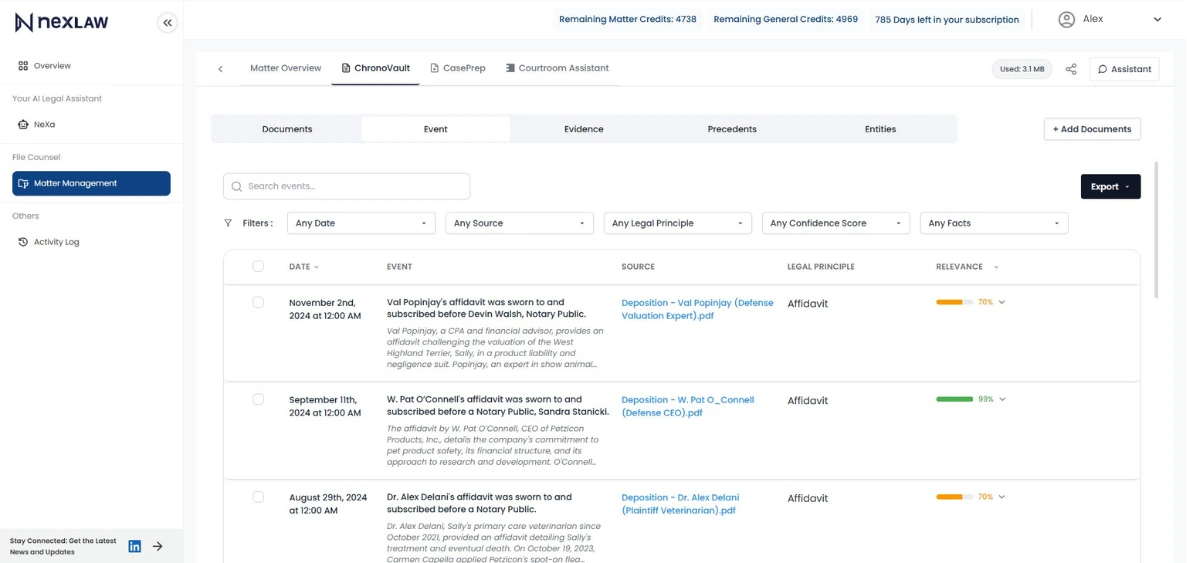Image resolution: width=1187 pixels, height=563 pixels.
Task: Click the ChronoVault document icon
Action: point(346,68)
